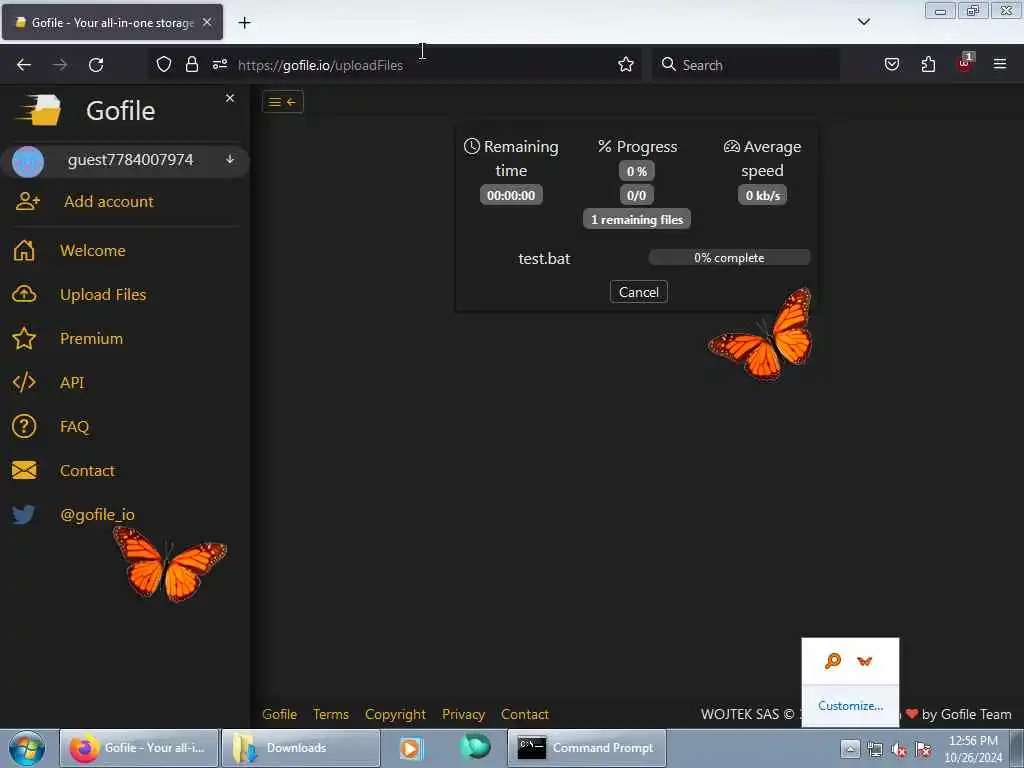Collapse the sidebar with the yellow menu toggle
1024x768 pixels.
tap(283, 102)
